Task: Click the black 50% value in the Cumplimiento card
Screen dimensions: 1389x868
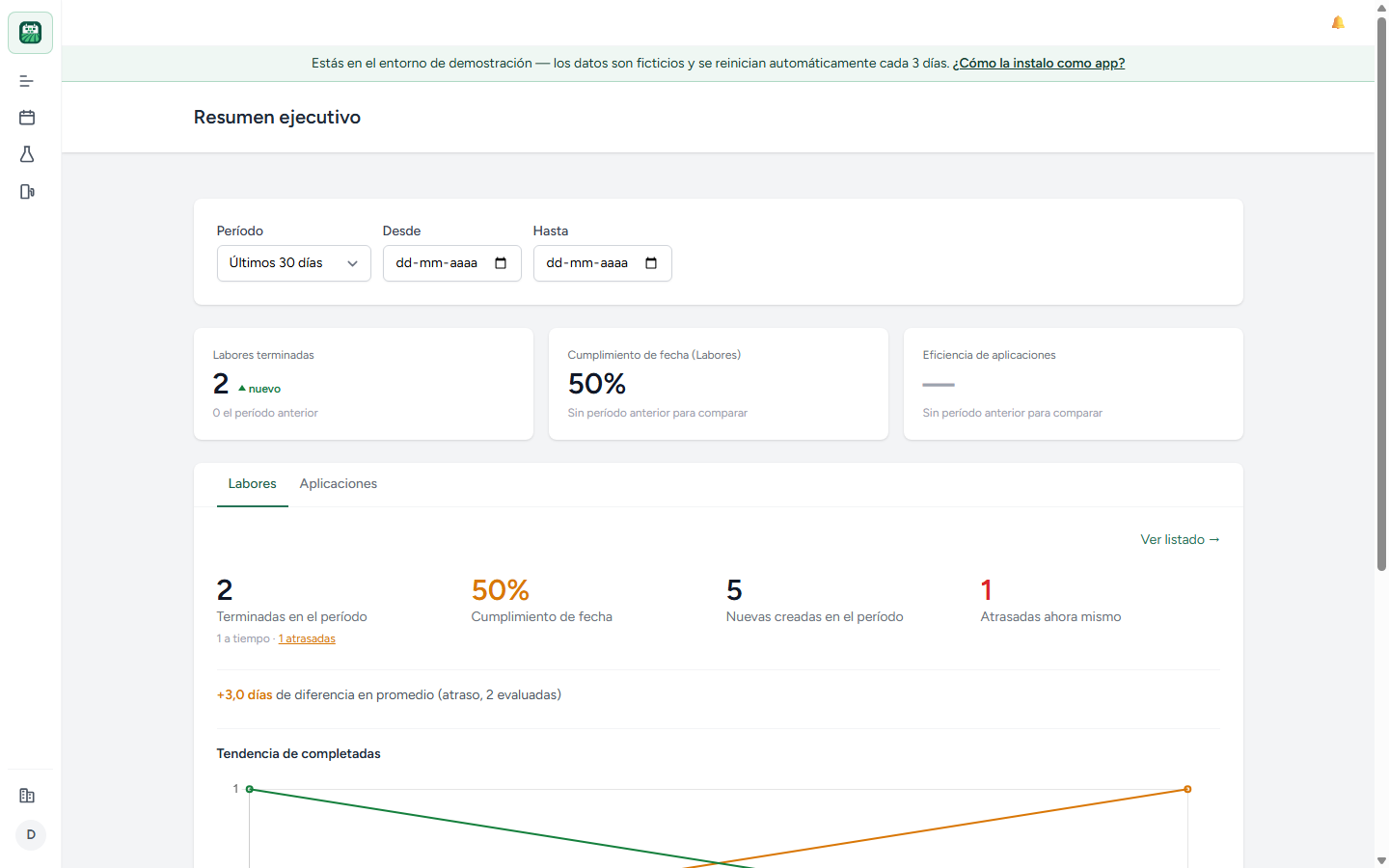Action: 597,384
